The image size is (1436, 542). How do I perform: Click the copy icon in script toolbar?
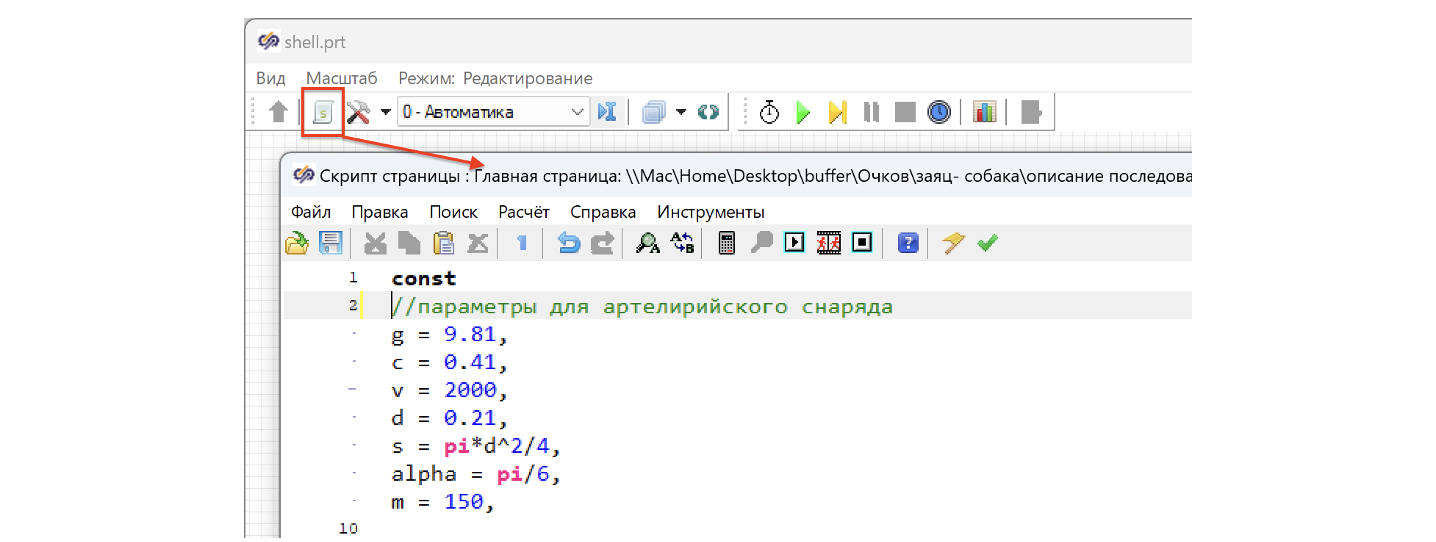(x=409, y=243)
